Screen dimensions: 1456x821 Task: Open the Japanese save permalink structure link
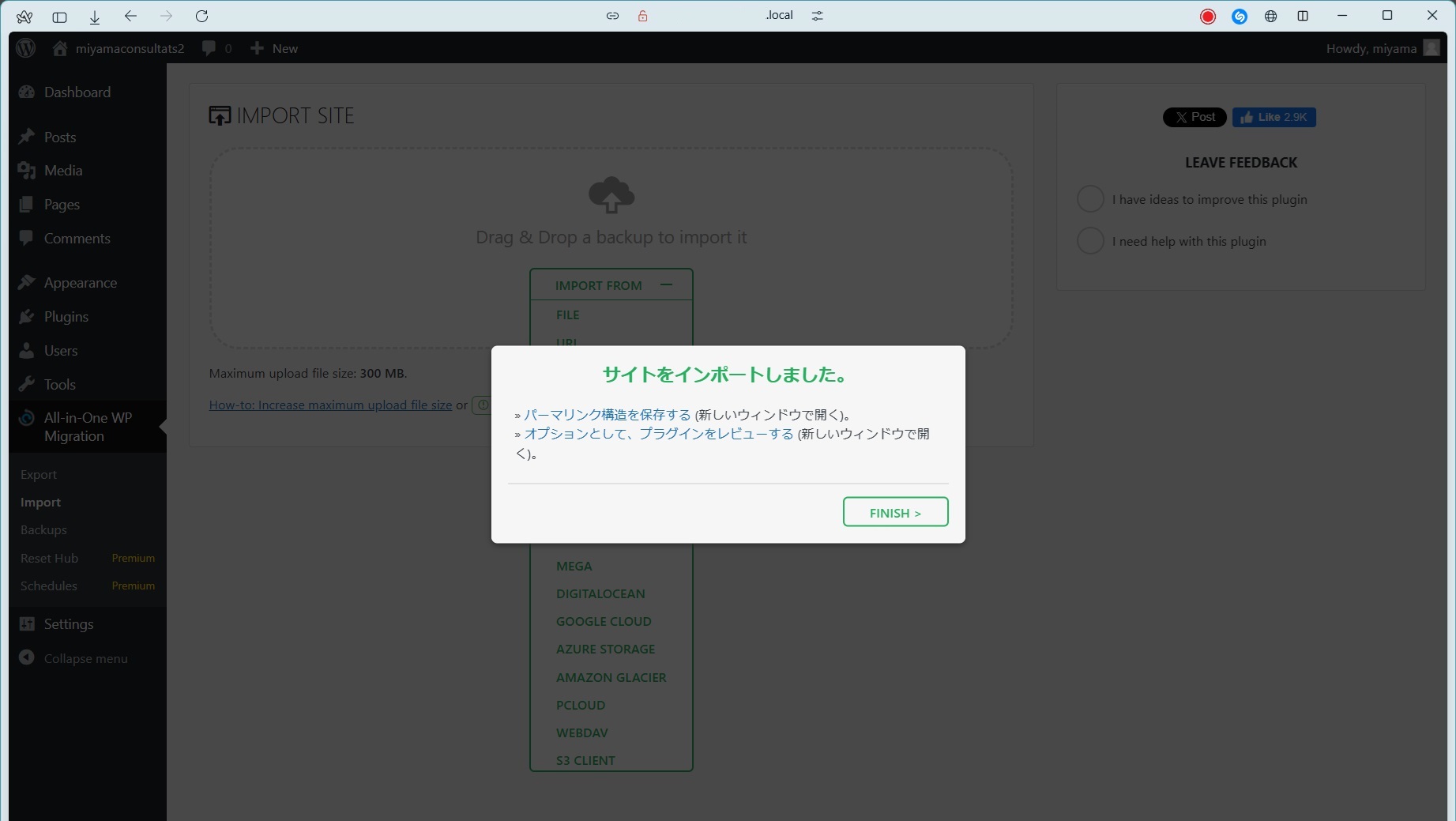[x=607, y=415]
